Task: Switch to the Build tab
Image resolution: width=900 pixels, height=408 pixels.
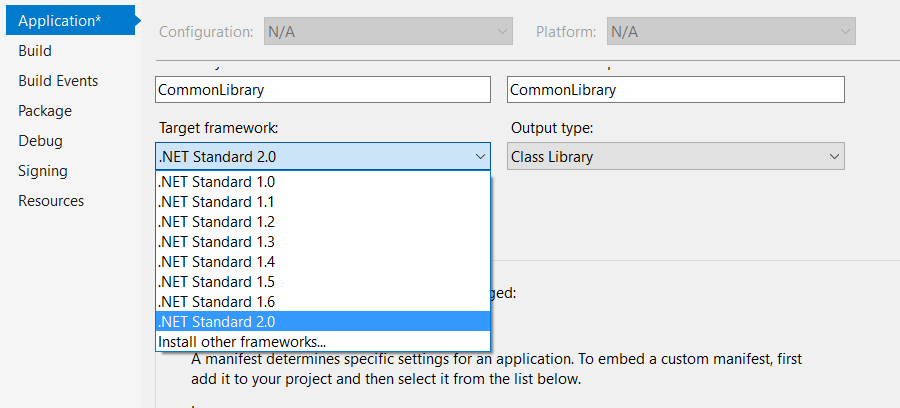Action: pos(35,51)
